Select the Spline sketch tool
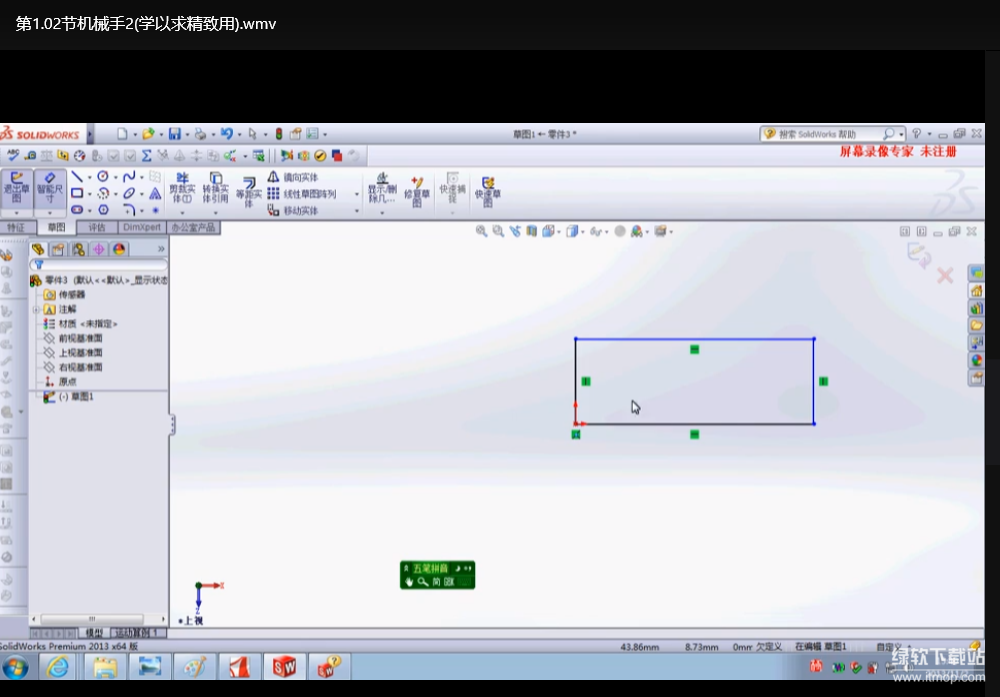The height and width of the screenshot is (697, 1000). [129, 177]
